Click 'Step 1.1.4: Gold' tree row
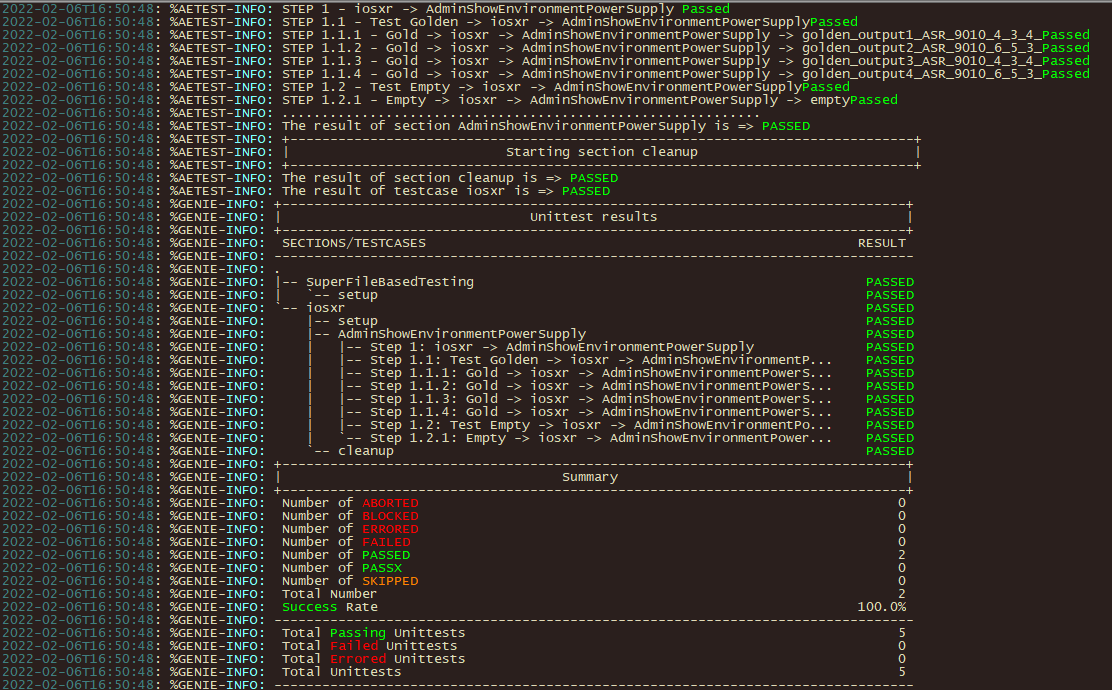1112x690 pixels. coord(601,412)
